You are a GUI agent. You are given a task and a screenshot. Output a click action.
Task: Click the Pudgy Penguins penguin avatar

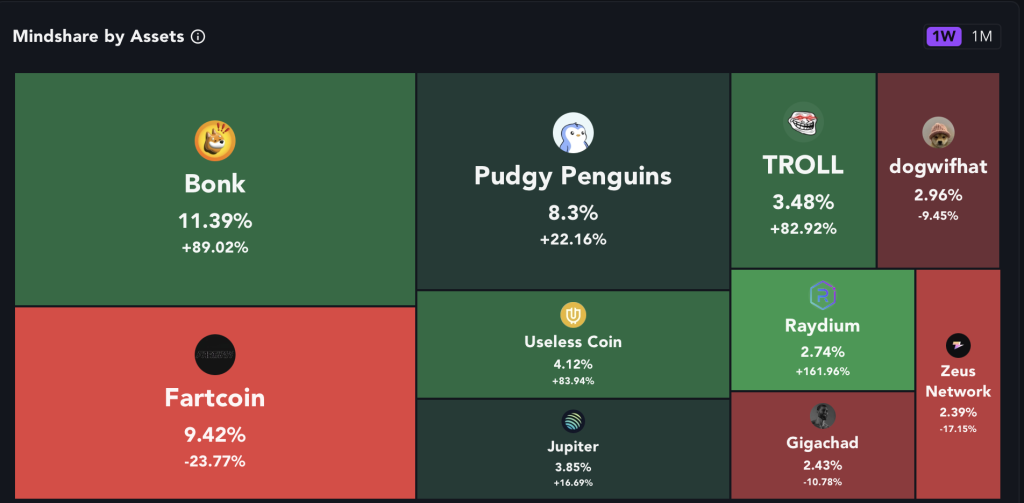coord(573,133)
